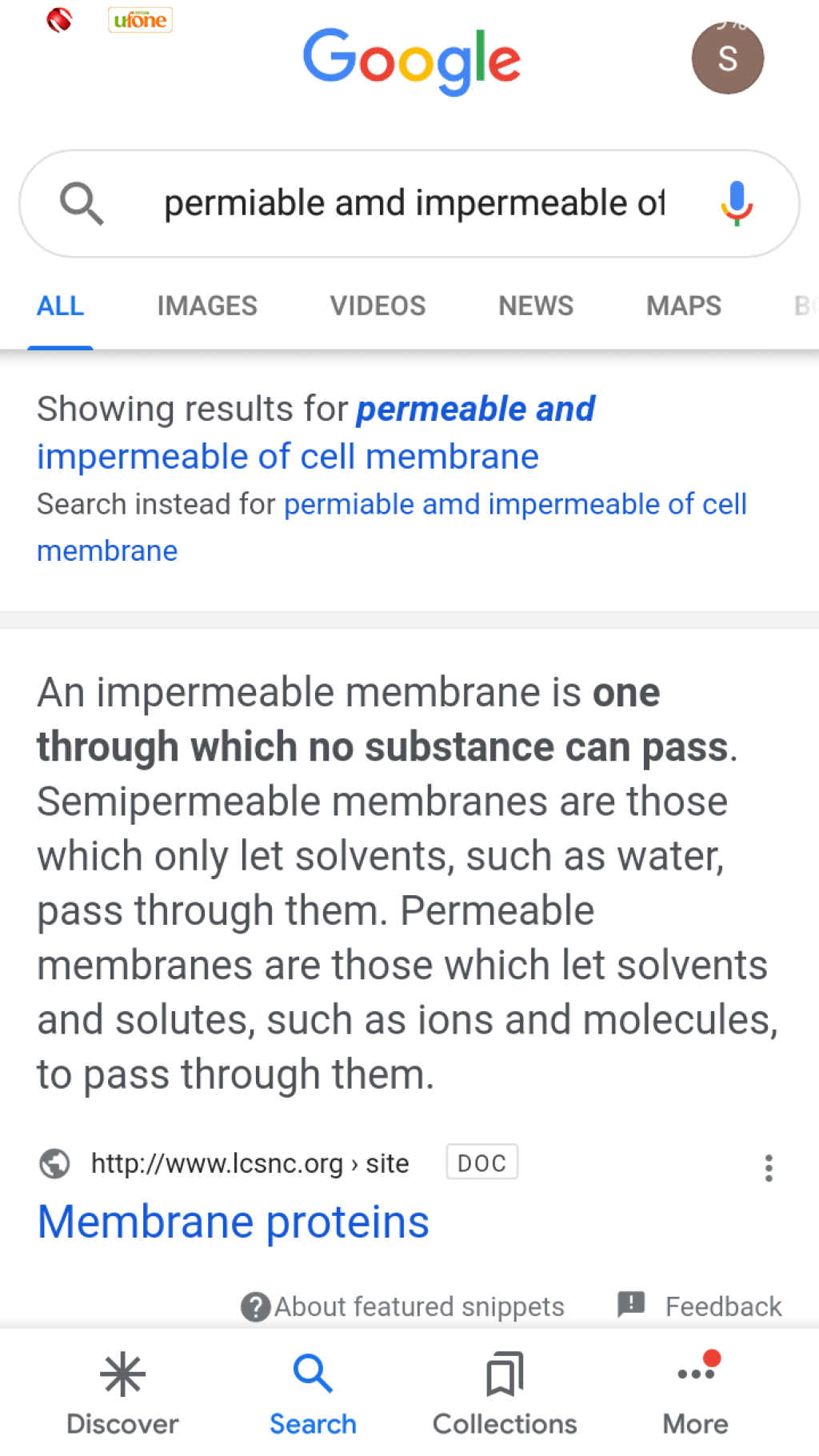819x1456 pixels.
Task: Select the Search tab in bottom bar
Action: 313,1394
